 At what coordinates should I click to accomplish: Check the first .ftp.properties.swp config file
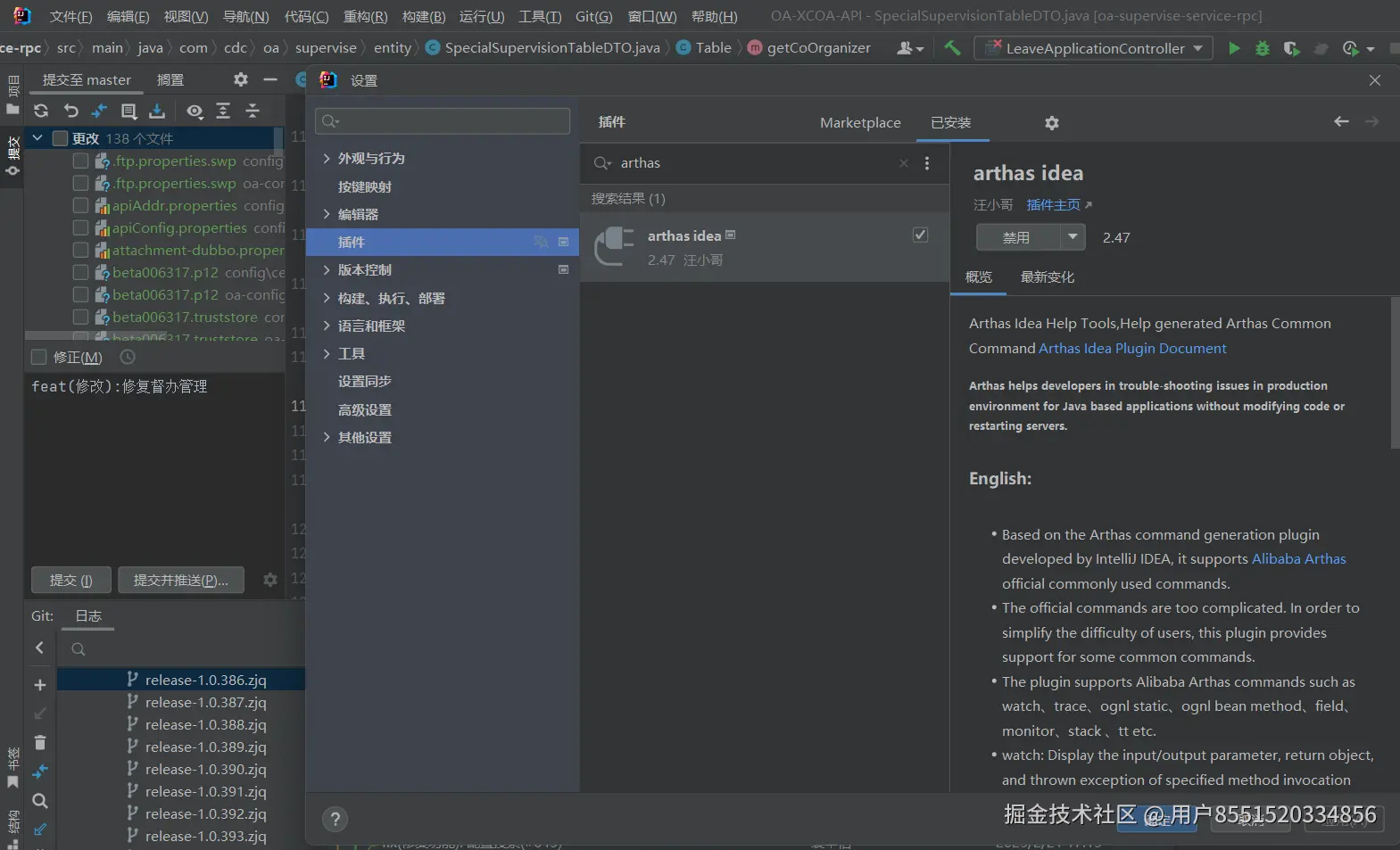[80, 161]
